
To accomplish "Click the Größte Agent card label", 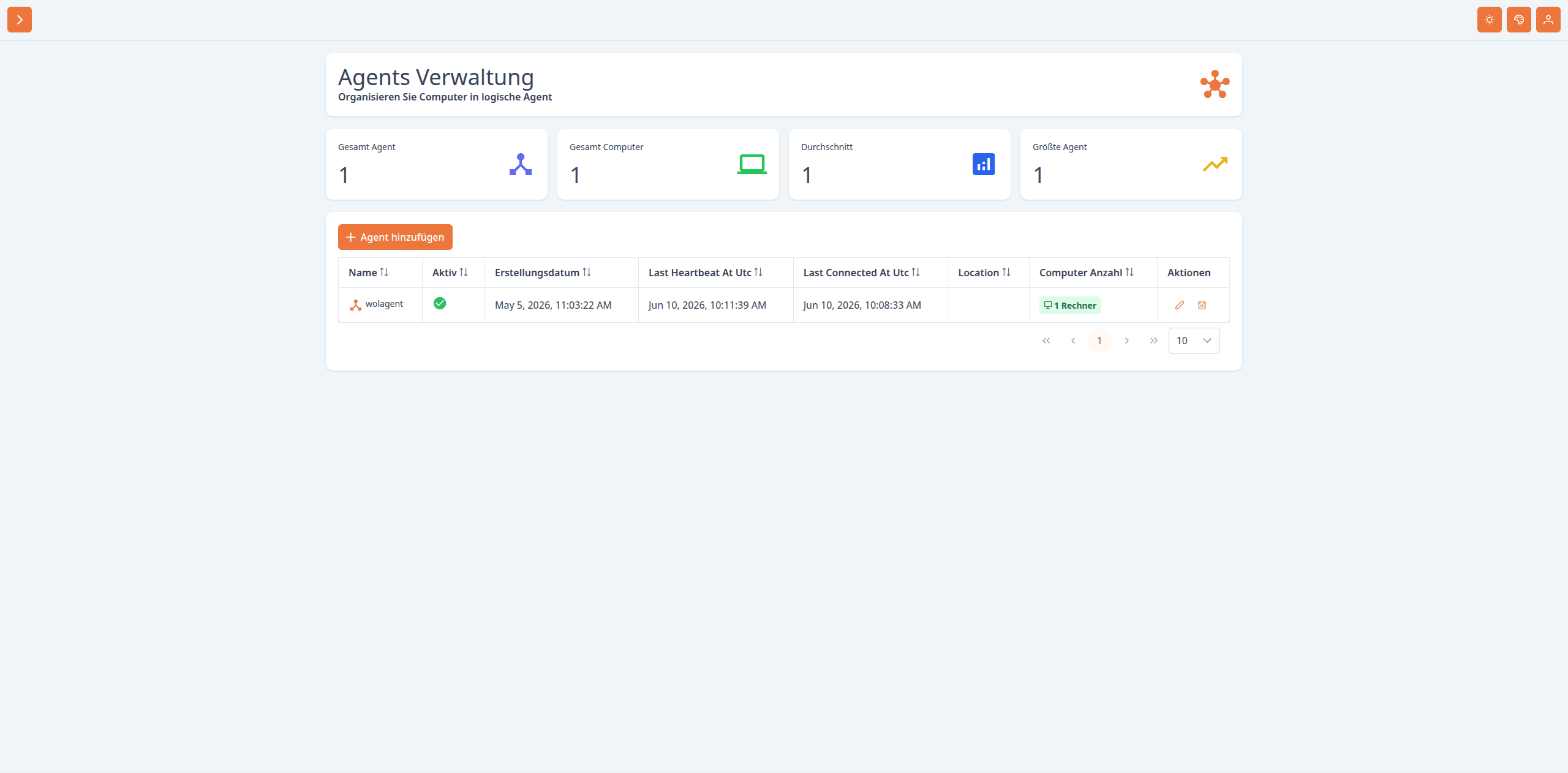I will [x=1060, y=147].
